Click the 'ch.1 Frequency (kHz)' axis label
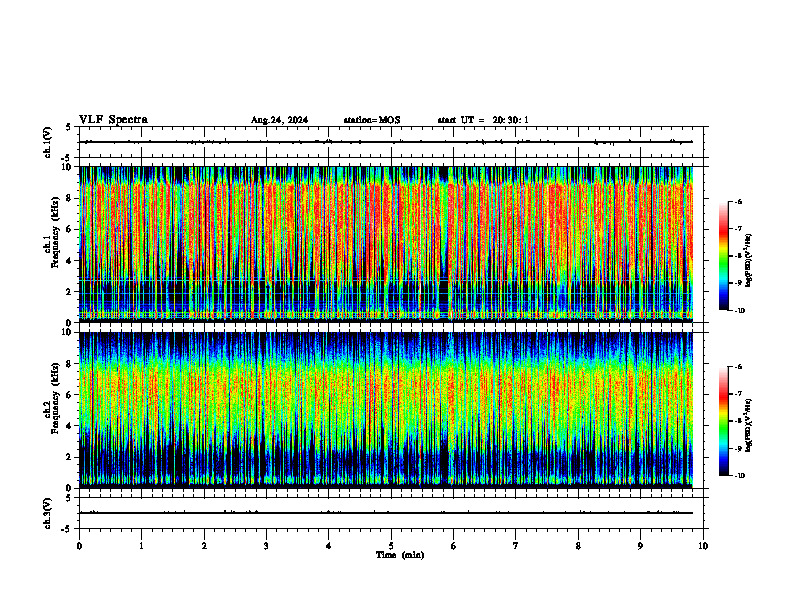The width and height of the screenshot is (792, 612). 52,232
